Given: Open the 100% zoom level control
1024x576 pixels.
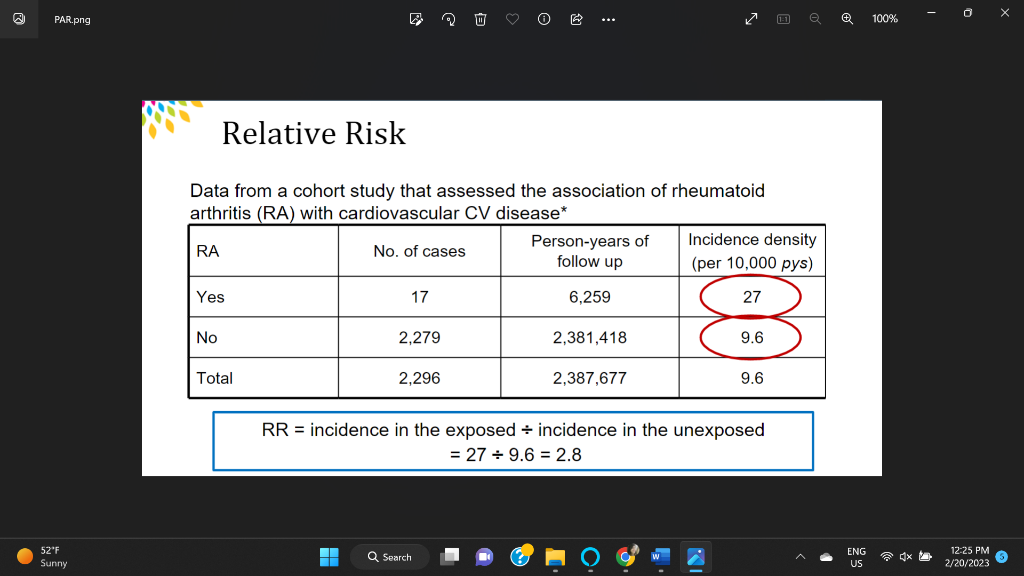Looking at the screenshot, I should point(884,18).
